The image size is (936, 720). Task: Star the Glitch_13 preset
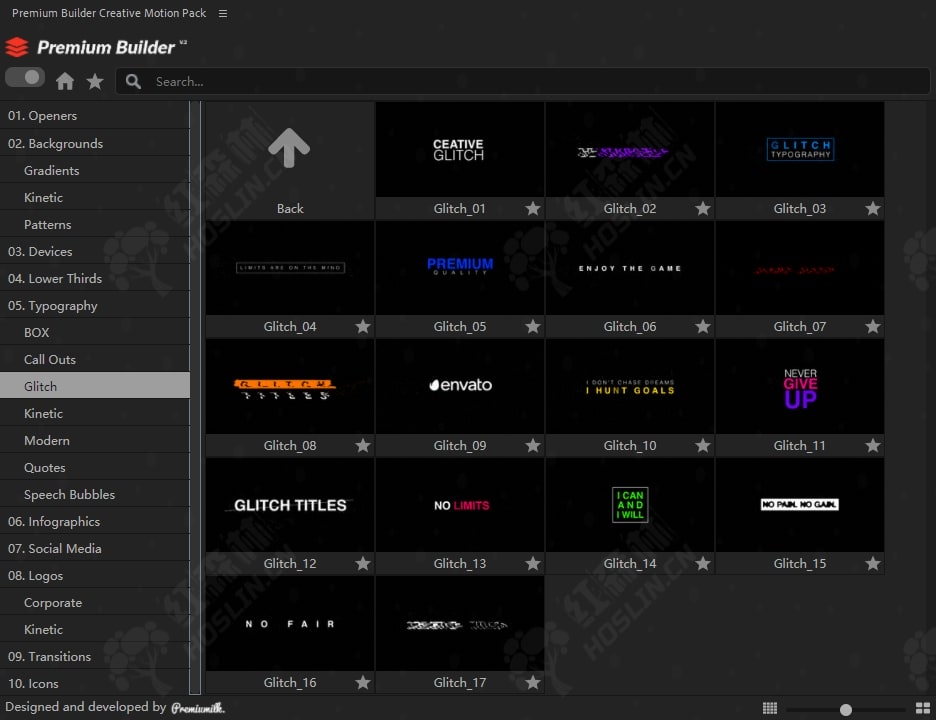point(533,564)
